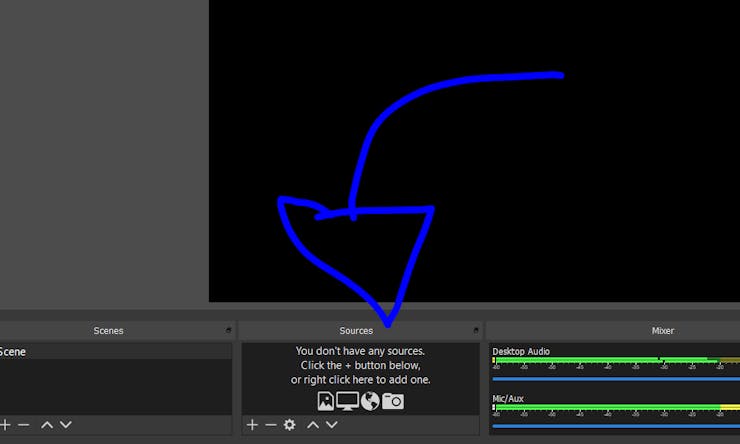The width and height of the screenshot is (740, 444).
Task: Pop out the Scenes dock panel
Action: click(x=228, y=330)
